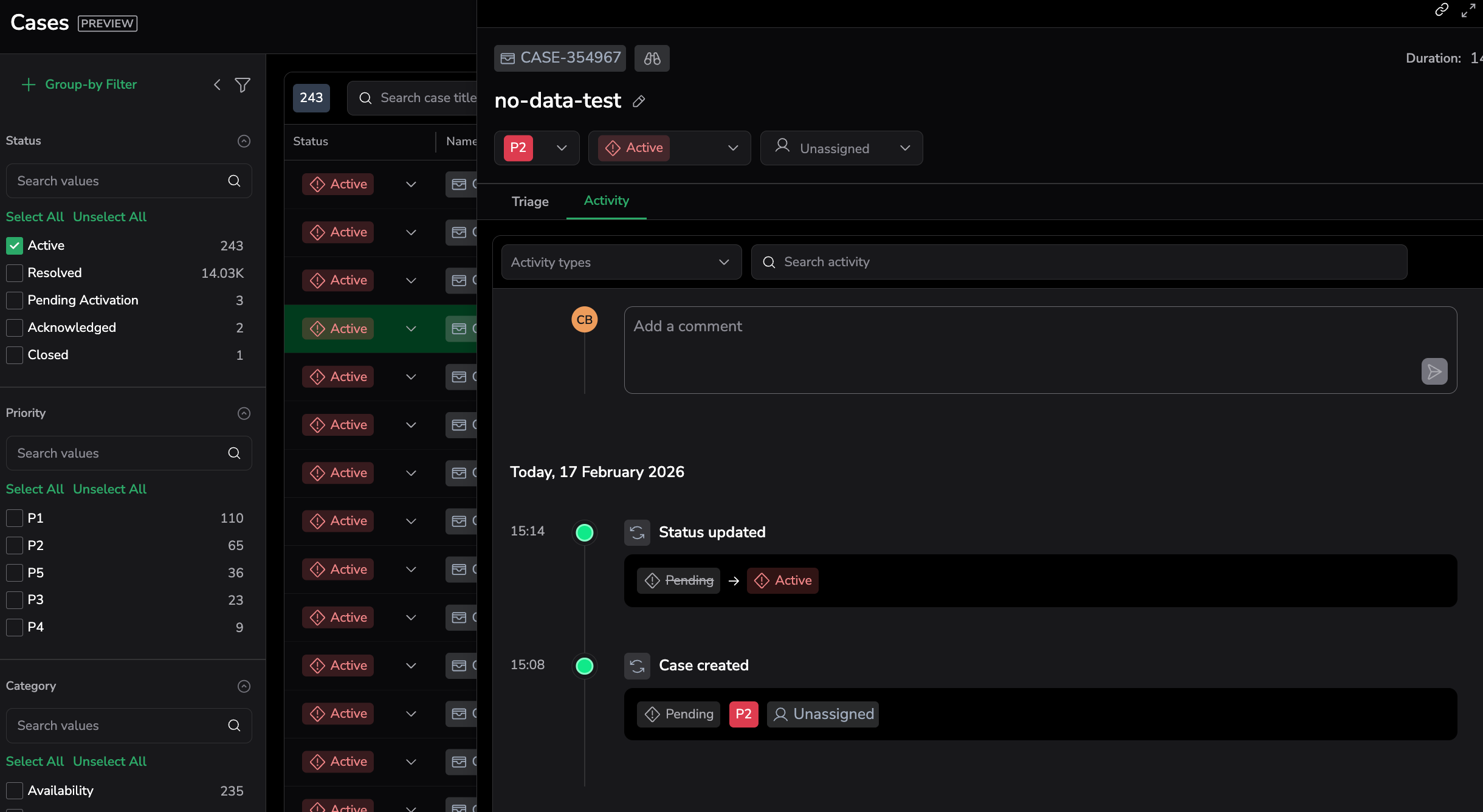This screenshot has height=812, width=1483.
Task: Click the pencil edit title icon
Action: [638, 101]
